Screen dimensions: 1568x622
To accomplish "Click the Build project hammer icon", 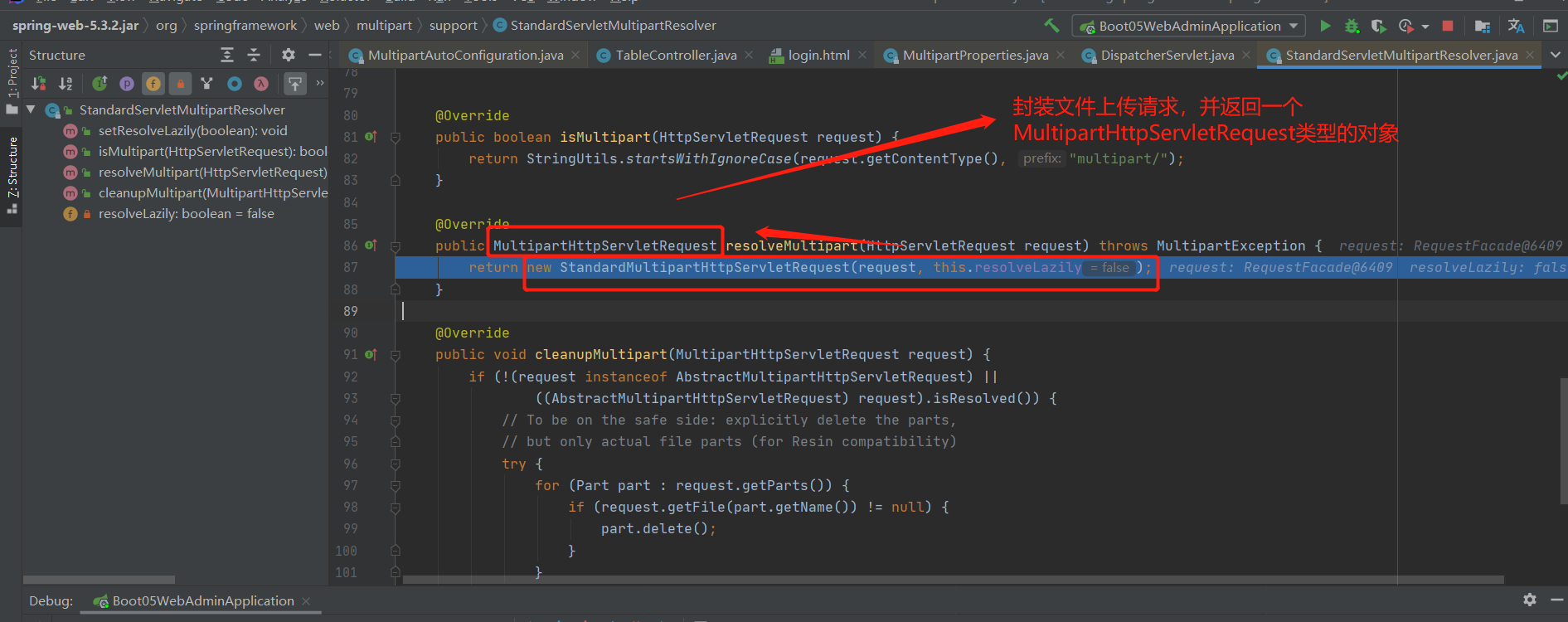I will click(1051, 26).
